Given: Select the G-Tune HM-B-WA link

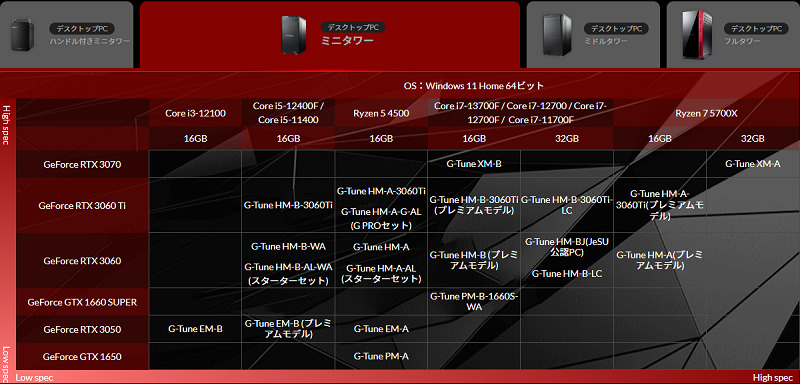Looking at the screenshot, I should click(x=288, y=246).
